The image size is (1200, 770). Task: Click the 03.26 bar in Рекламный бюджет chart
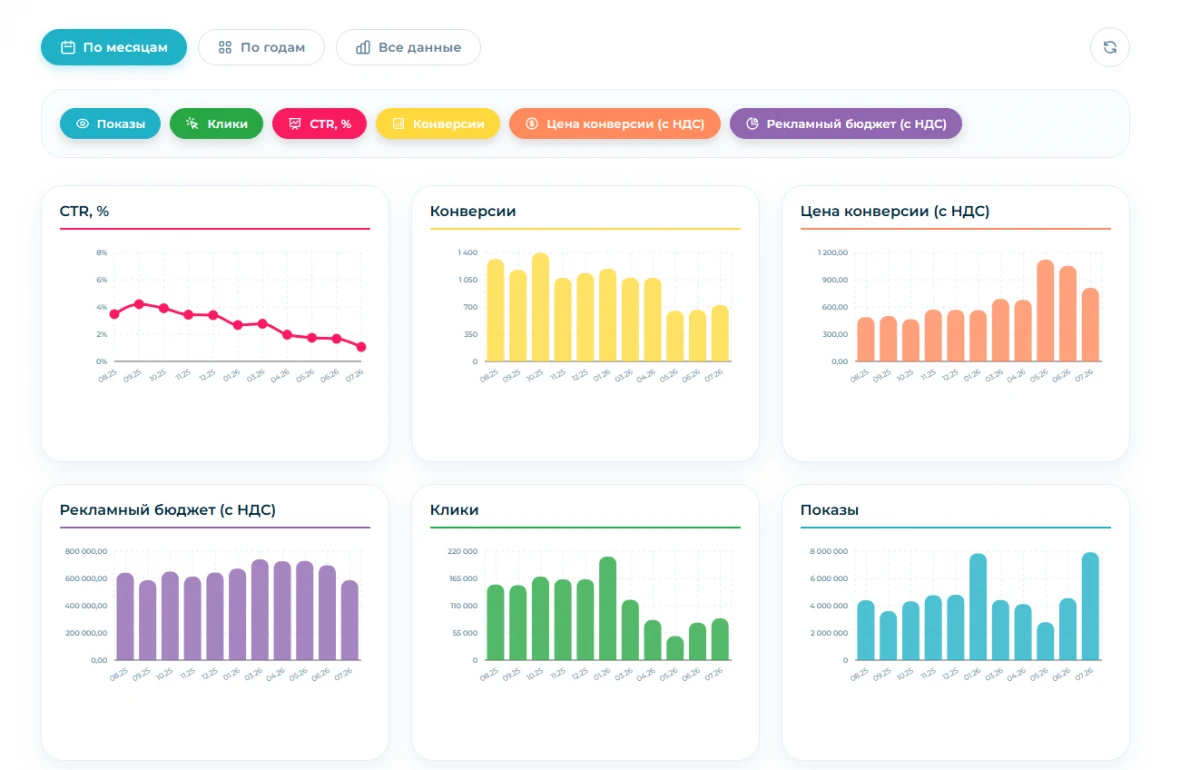pos(260,610)
